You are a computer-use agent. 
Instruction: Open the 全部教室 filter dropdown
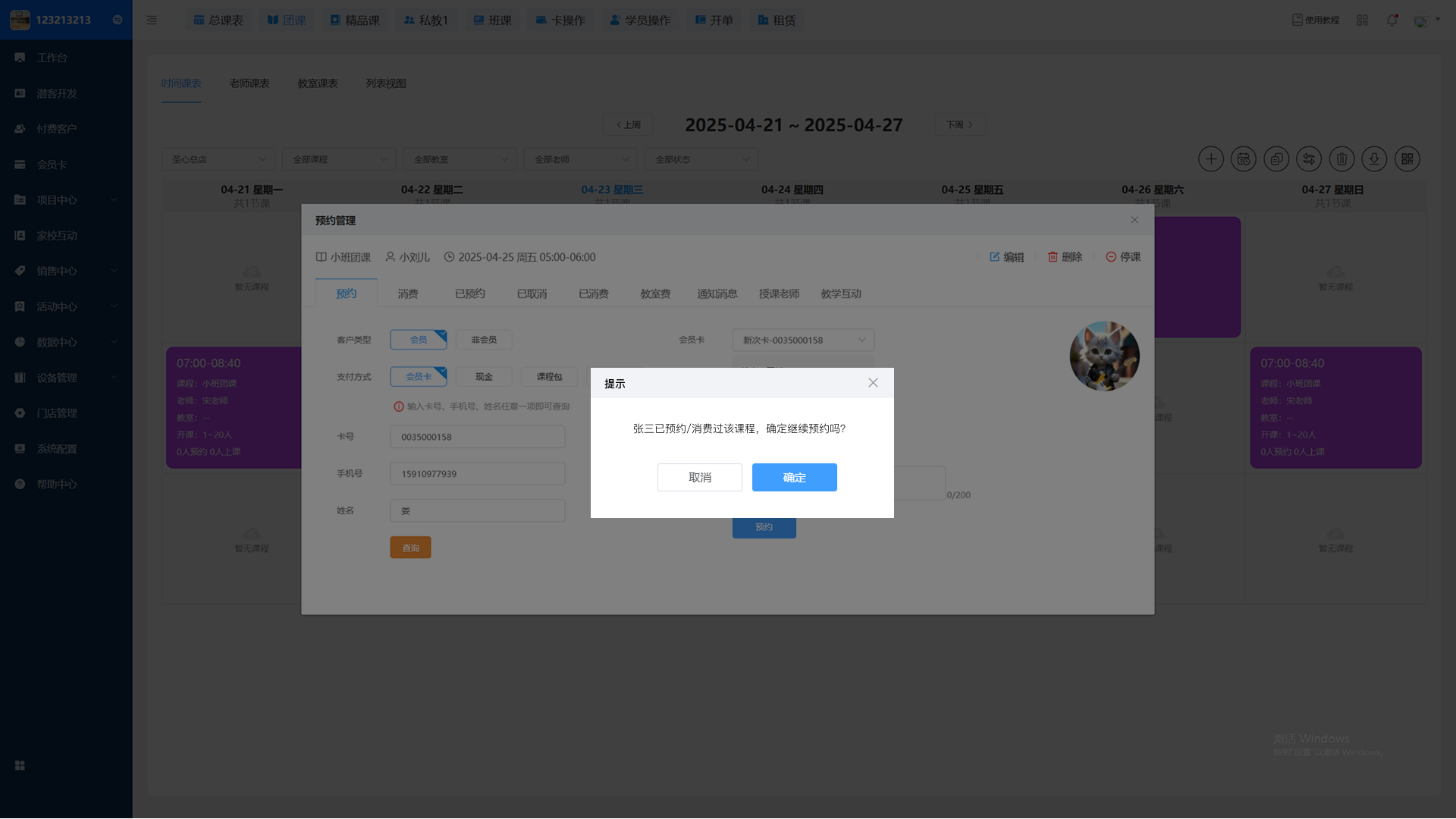click(x=460, y=159)
